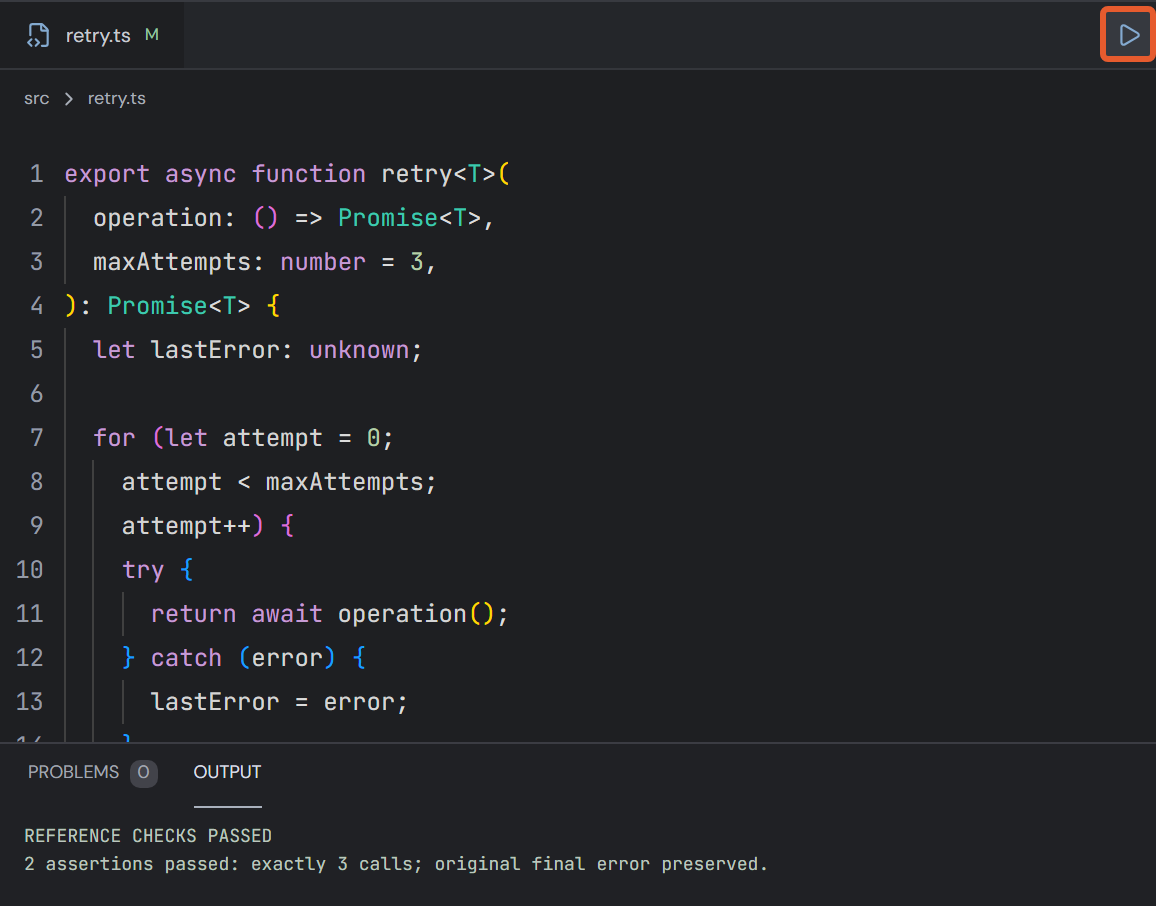
Task: Click 'number' type on line 3
Action: [323, 262]
